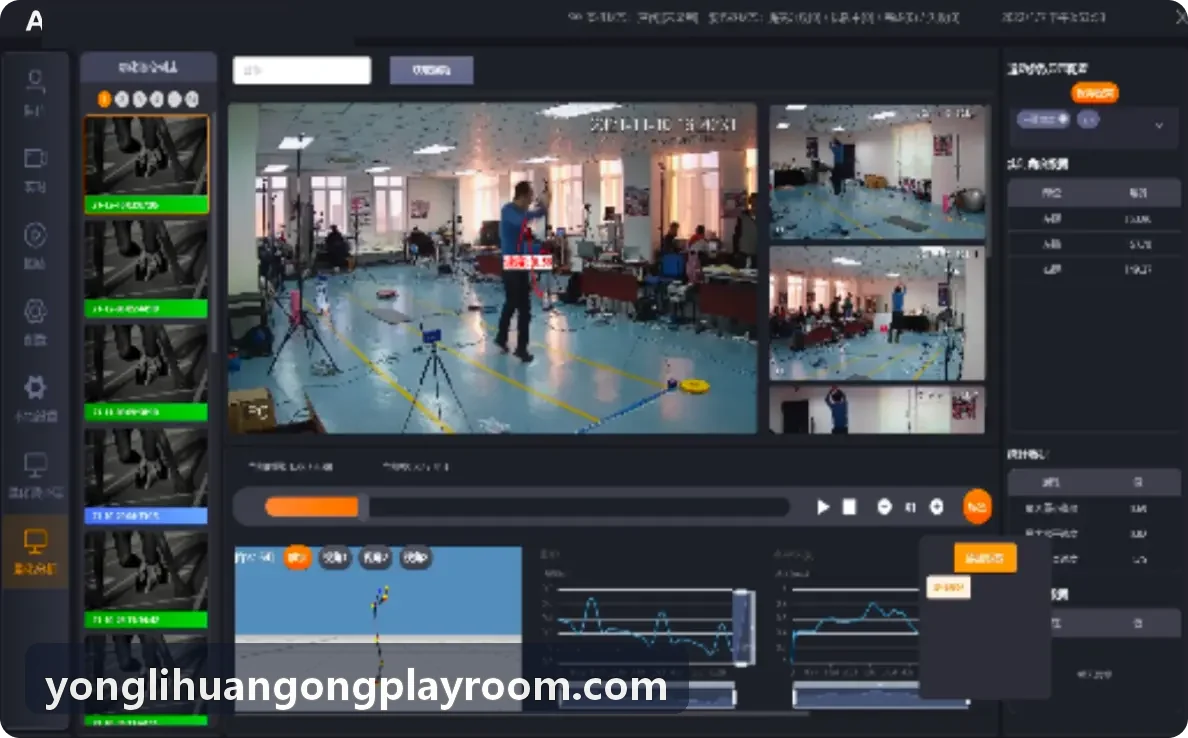Screen dimensions: 1188x738
Task: Expand the tag dropdown chevron in right panel
Action: [1158, 126]
